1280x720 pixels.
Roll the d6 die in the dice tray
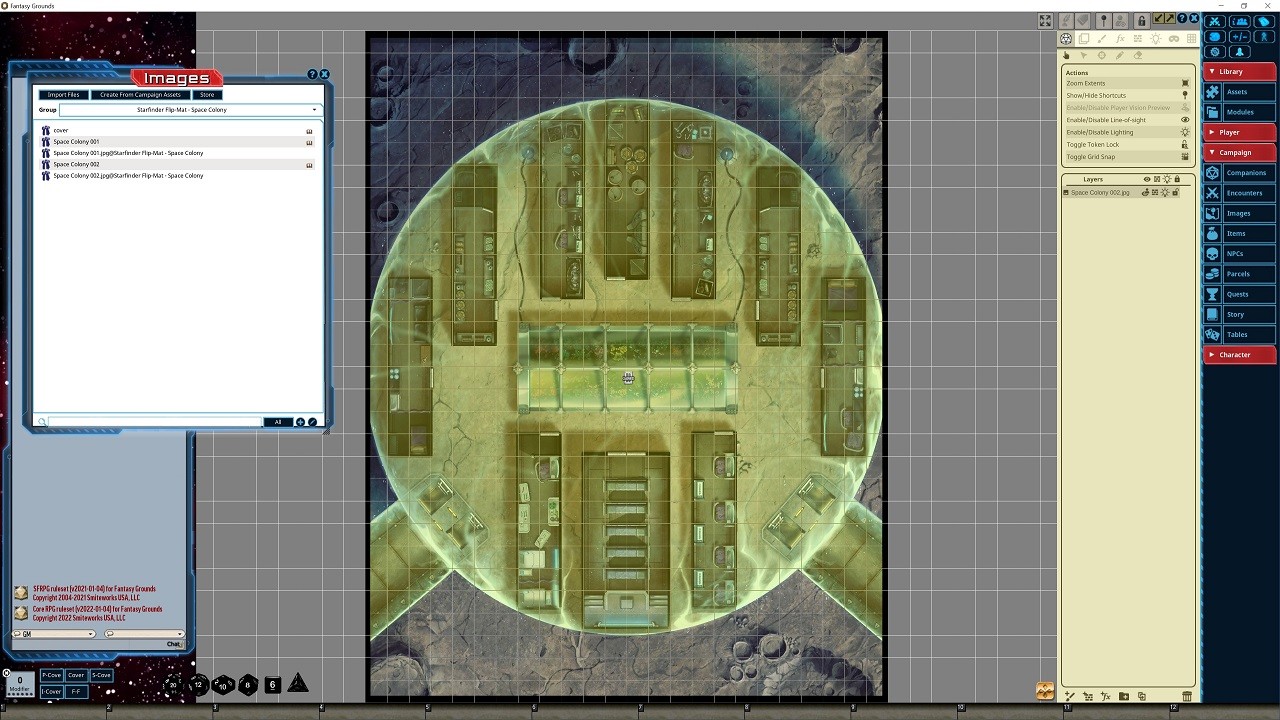click(x=271, y=684)
